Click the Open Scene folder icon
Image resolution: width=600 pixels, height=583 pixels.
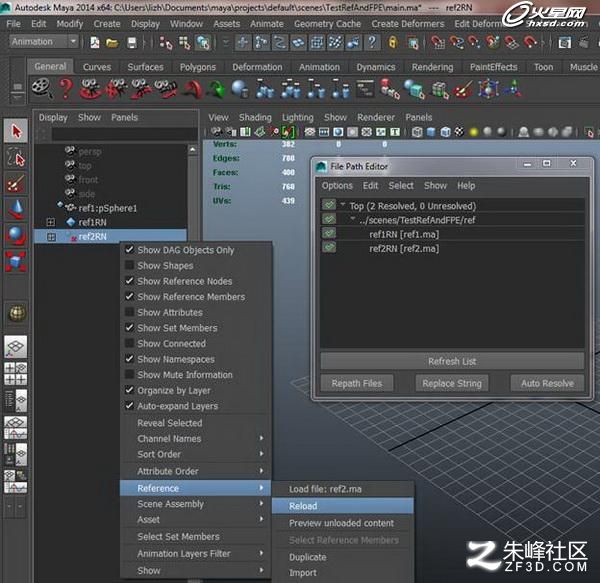click(112, 42)
